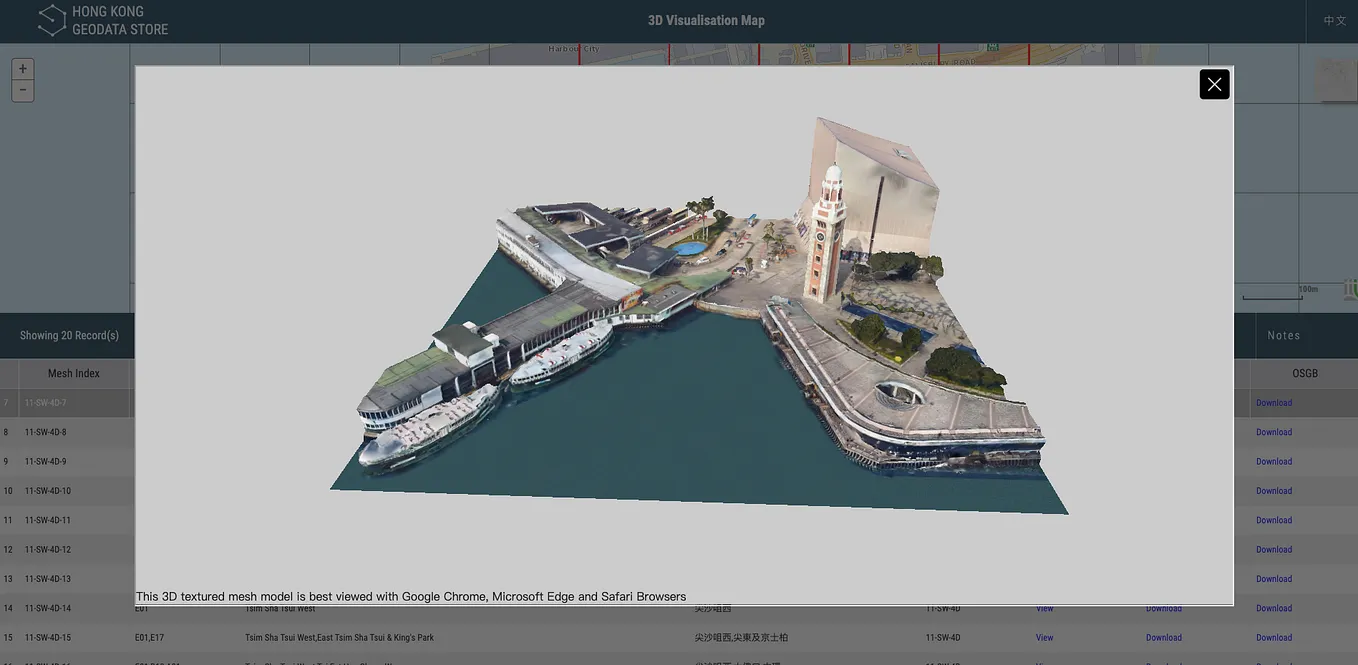Click the 3D Visualisation Map title
The image size is (1358, 665).
click(x=706, y=20)
